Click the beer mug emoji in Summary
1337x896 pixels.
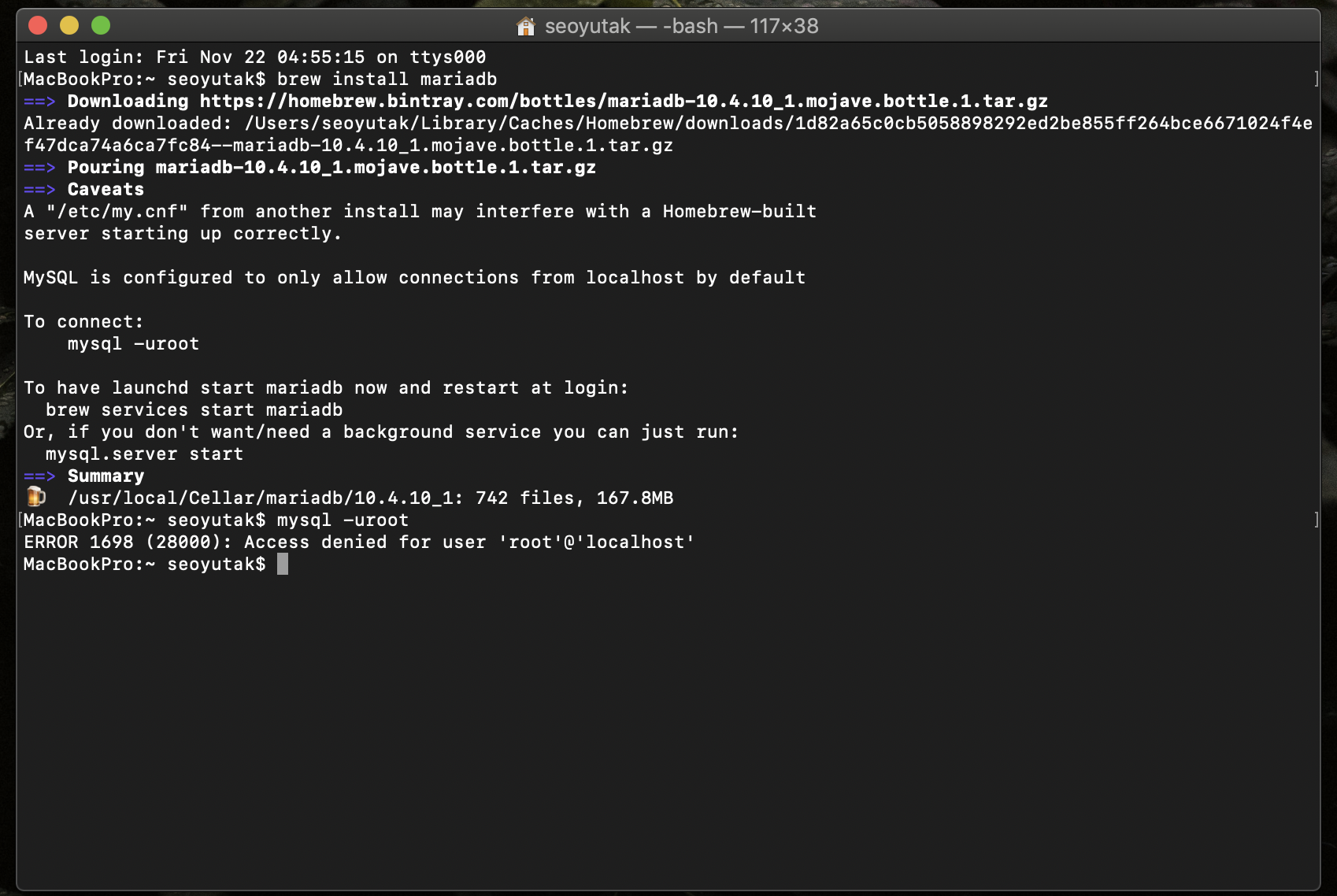click(35, 497)
